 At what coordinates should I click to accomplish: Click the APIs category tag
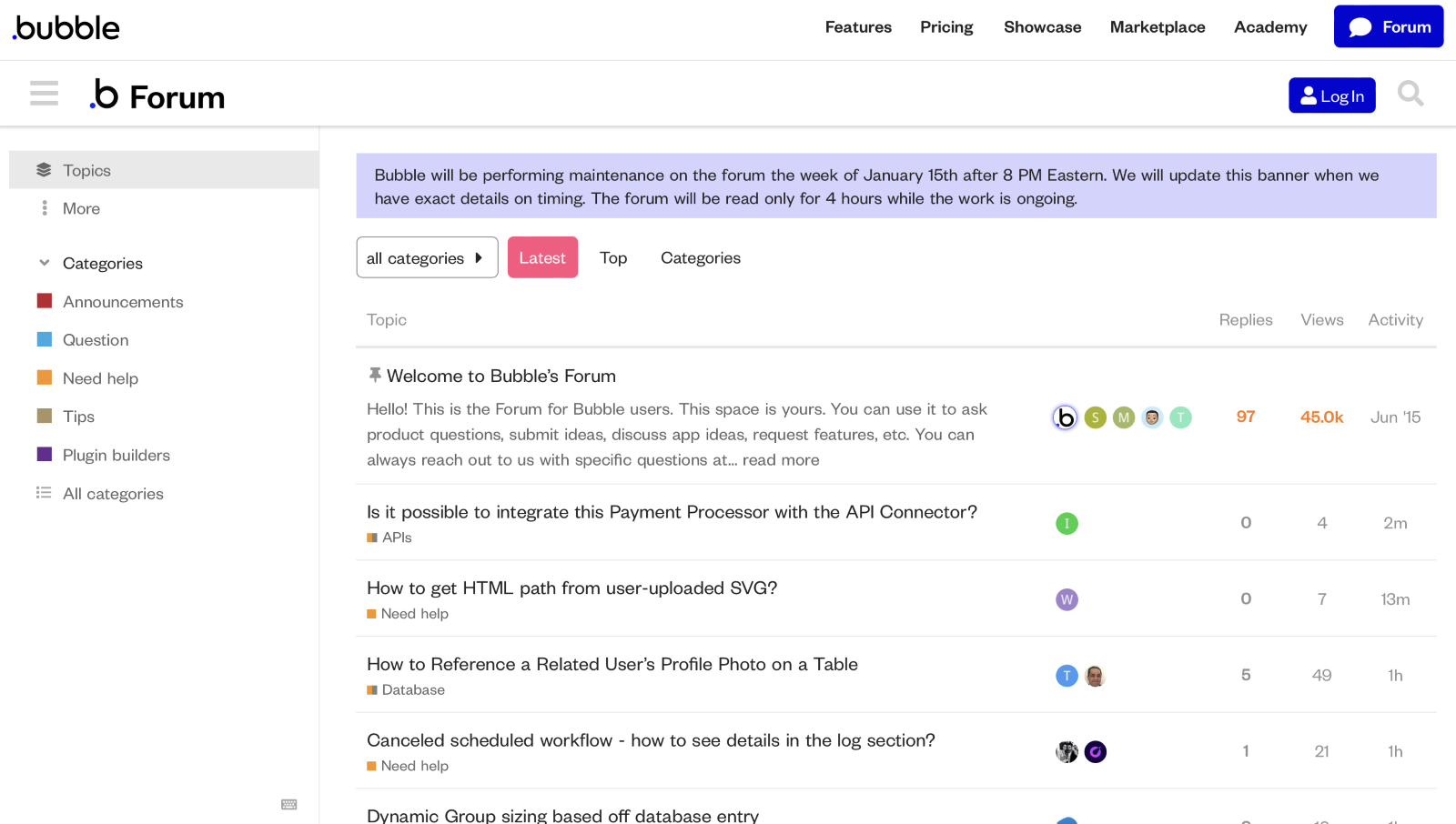pos(389,538)
